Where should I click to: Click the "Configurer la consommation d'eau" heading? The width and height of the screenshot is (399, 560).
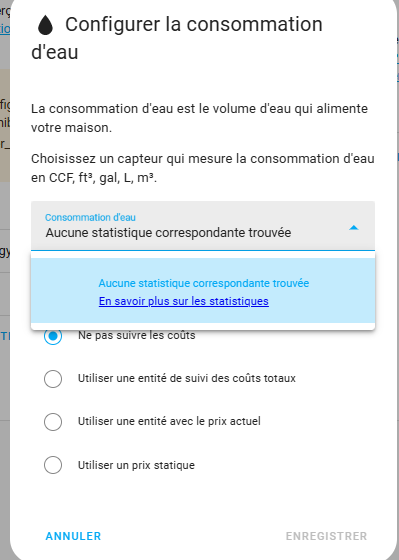click(x=177, y=38)
